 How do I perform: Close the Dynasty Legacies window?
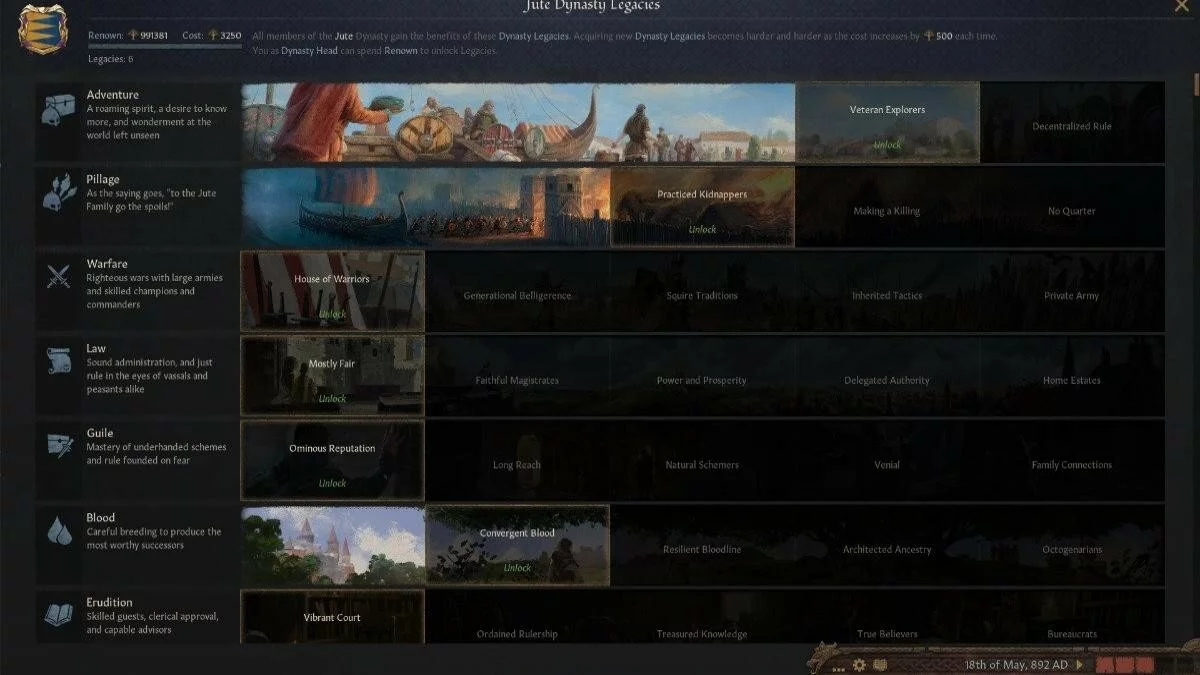click(x=1181, y=6)
